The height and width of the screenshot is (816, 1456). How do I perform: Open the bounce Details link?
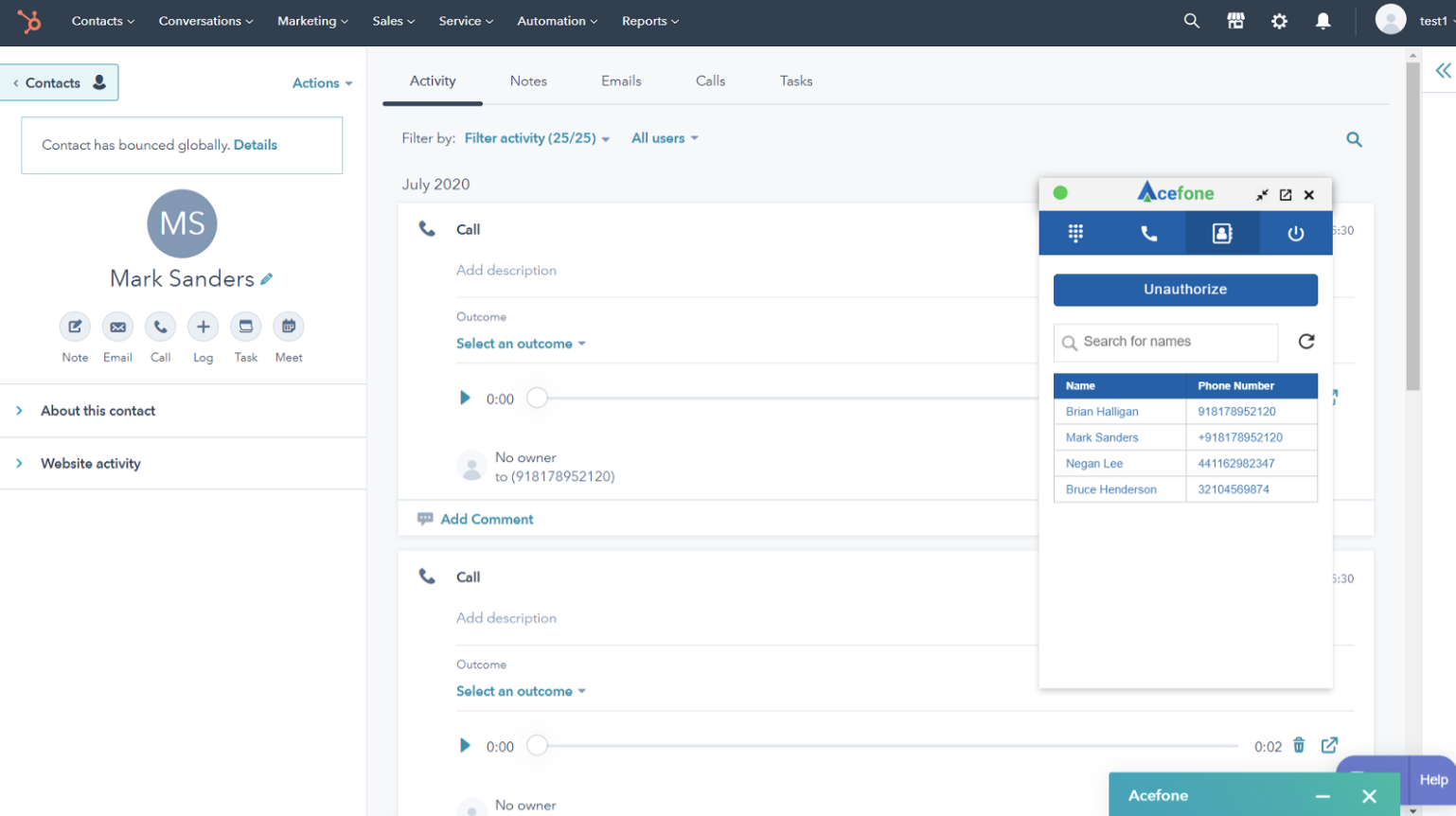pos(256,145)
